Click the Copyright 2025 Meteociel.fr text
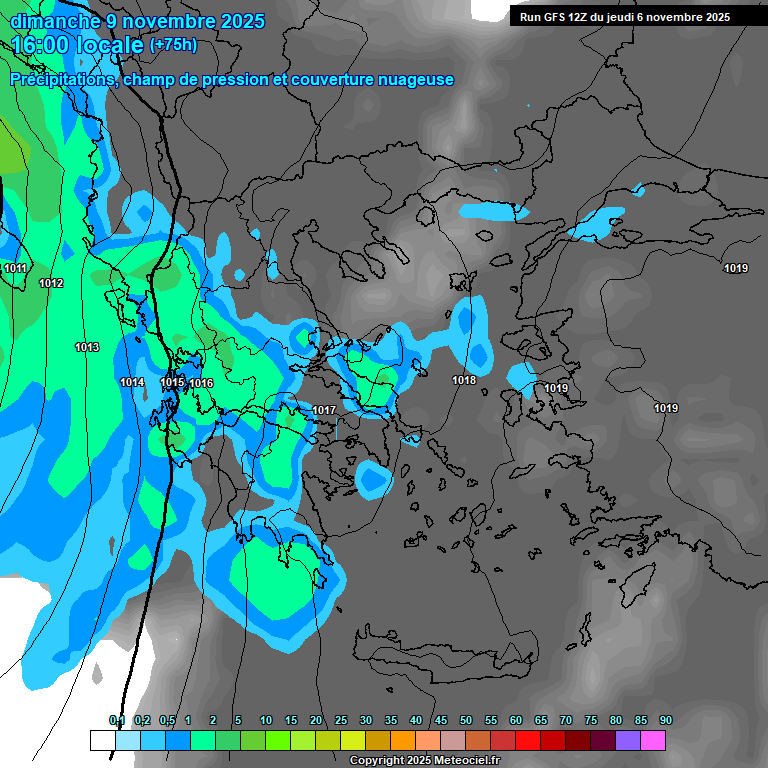Viewport: 768px width, 768px height. 424,761
